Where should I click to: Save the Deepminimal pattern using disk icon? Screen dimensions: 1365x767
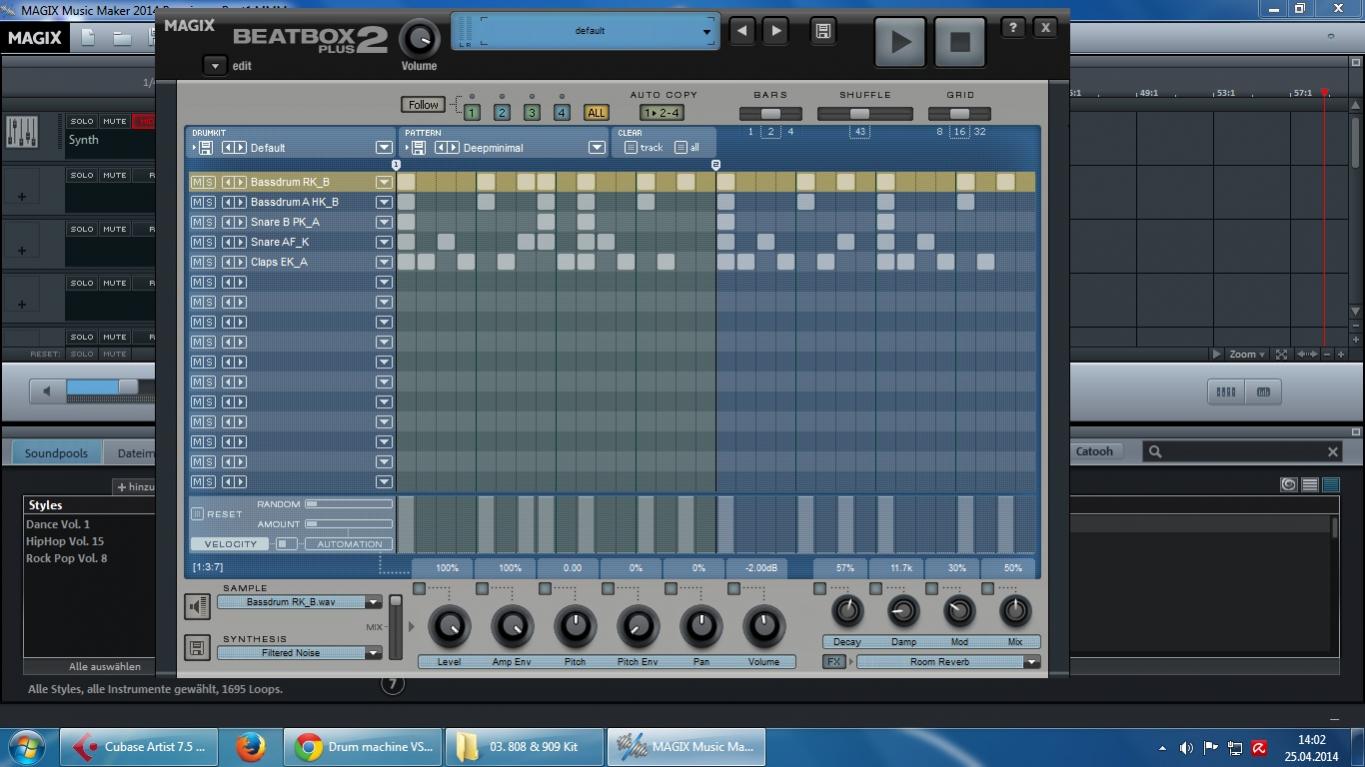coord(418,148)
